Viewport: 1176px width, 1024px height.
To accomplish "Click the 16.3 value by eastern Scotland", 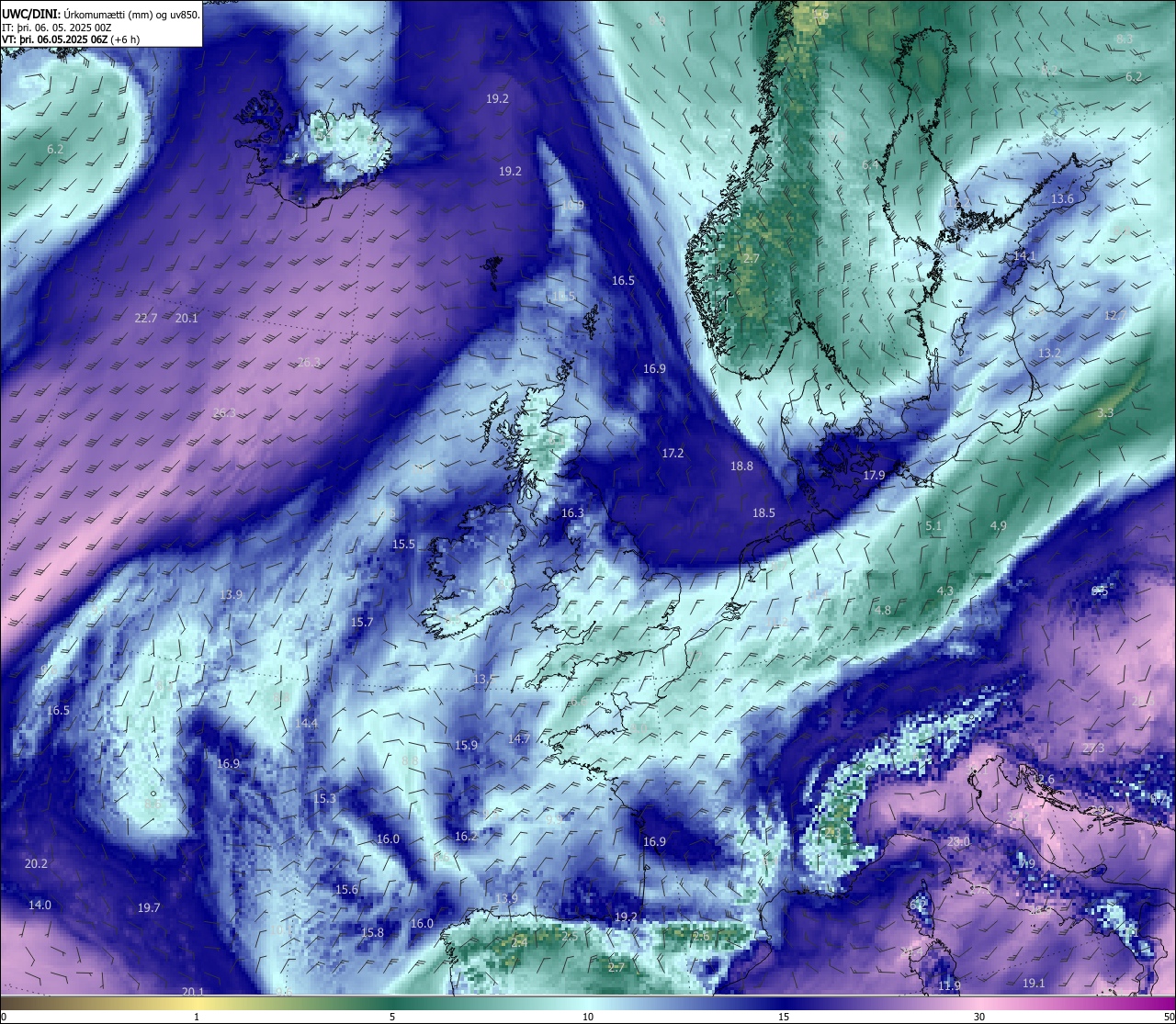I will pos(572,513).
